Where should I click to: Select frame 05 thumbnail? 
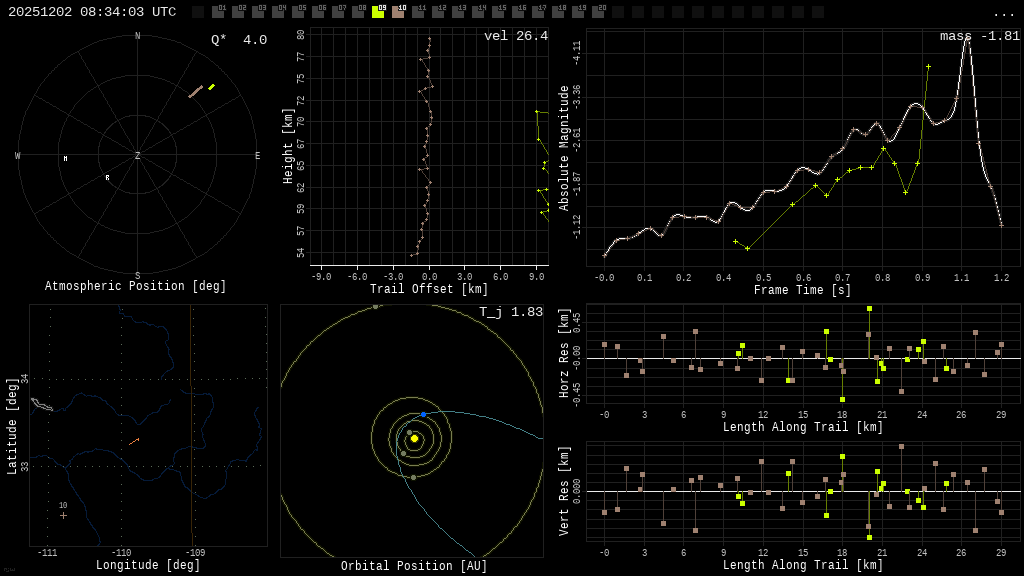pos(297,13)
